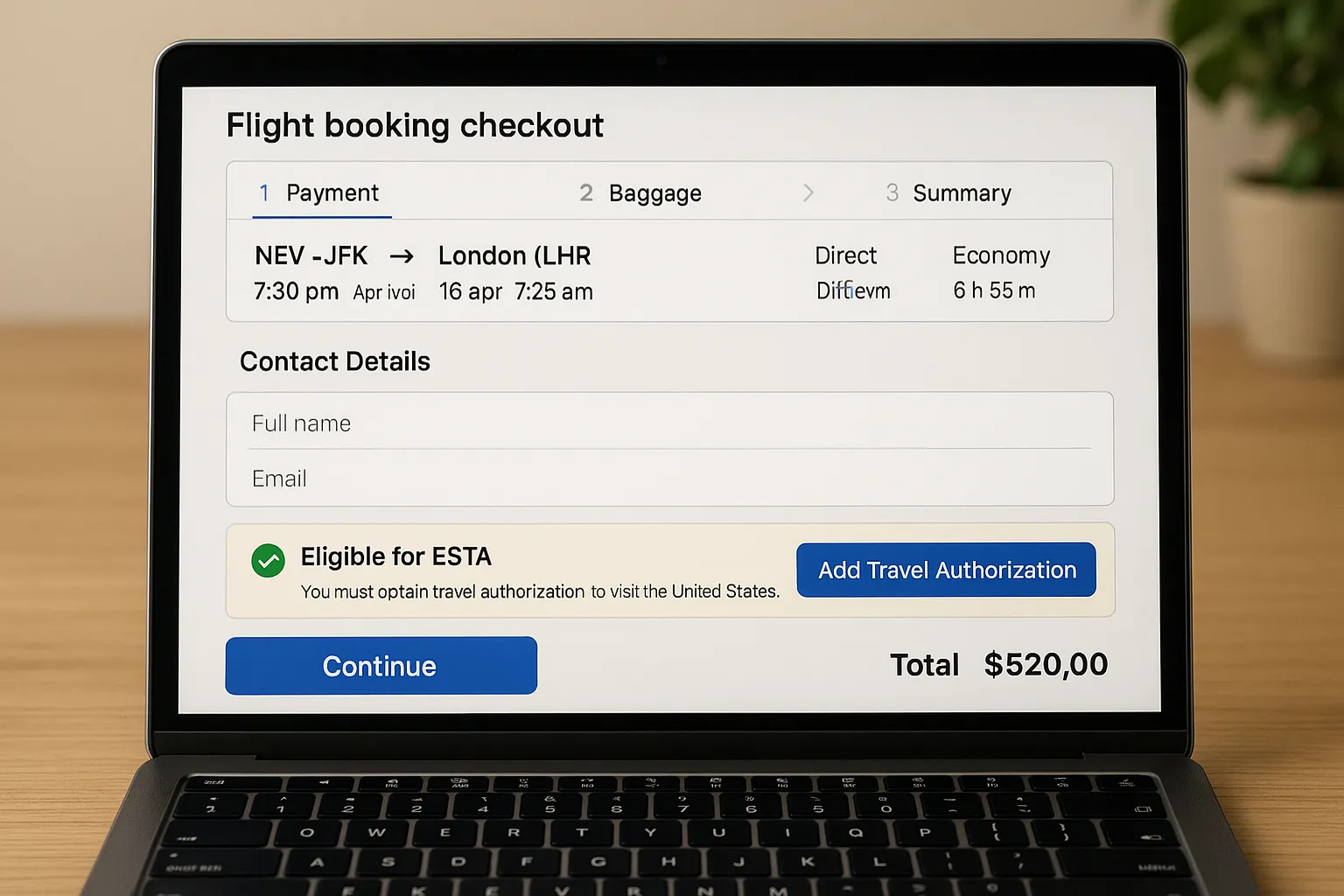Select the Direct flight indicator

[845, 255]
